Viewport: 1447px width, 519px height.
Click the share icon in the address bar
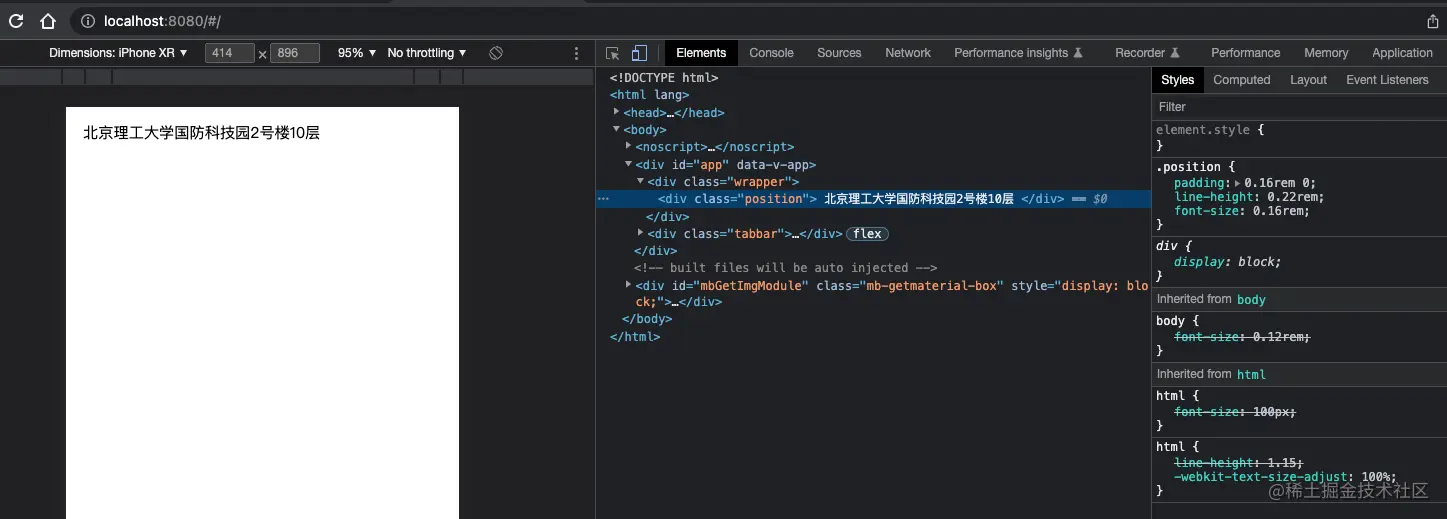(x=1433, y=21)
